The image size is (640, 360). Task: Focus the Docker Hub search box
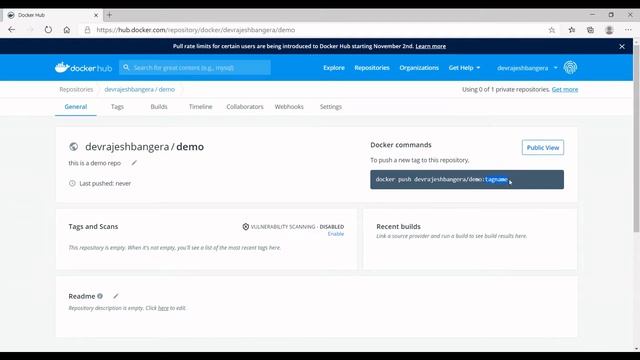(195, 67)
